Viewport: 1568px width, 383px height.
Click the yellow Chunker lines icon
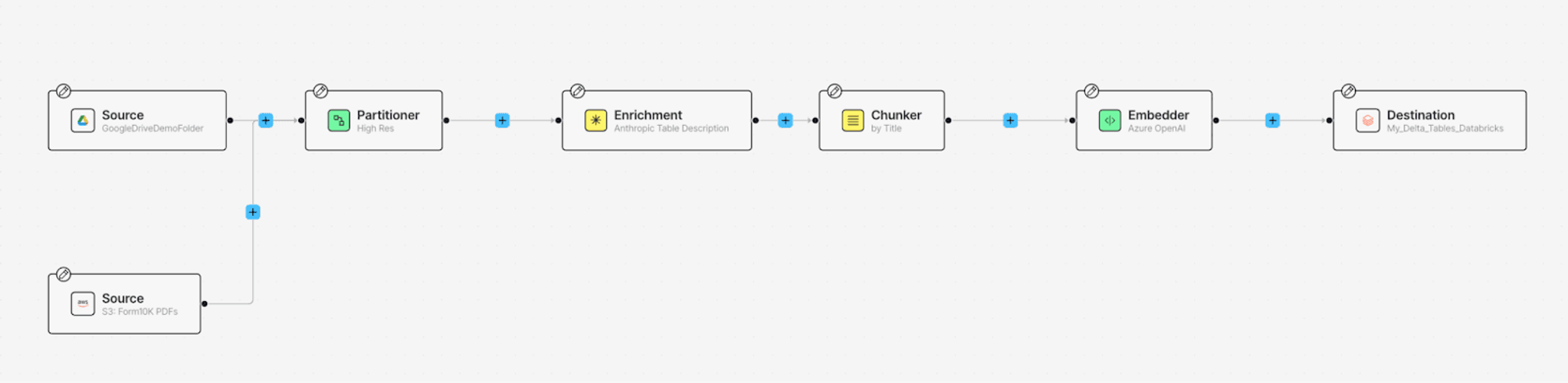(x=853, y=120)
